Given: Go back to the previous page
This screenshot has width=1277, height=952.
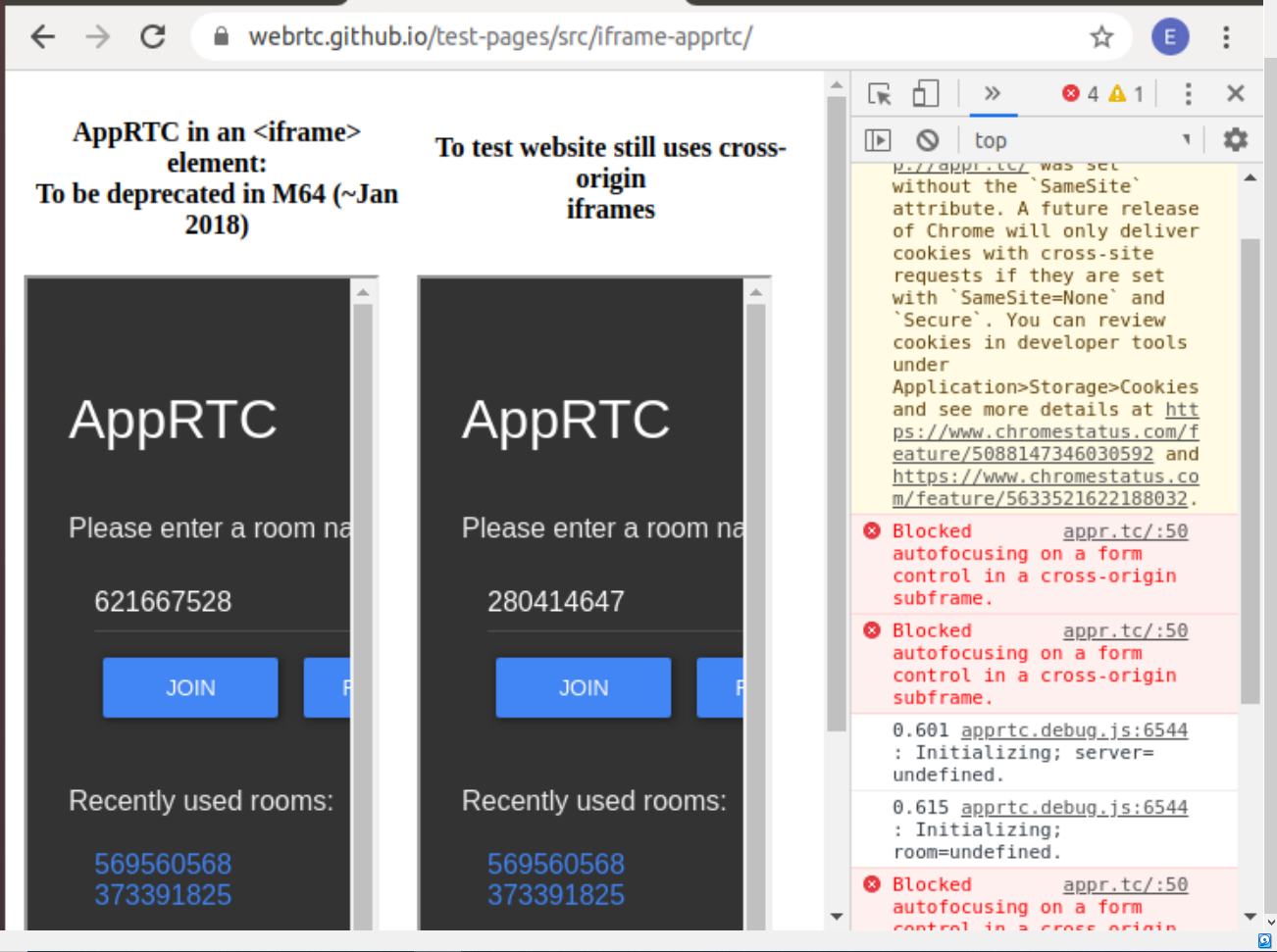Looking at the screenshot, I should tap(43, 37).
